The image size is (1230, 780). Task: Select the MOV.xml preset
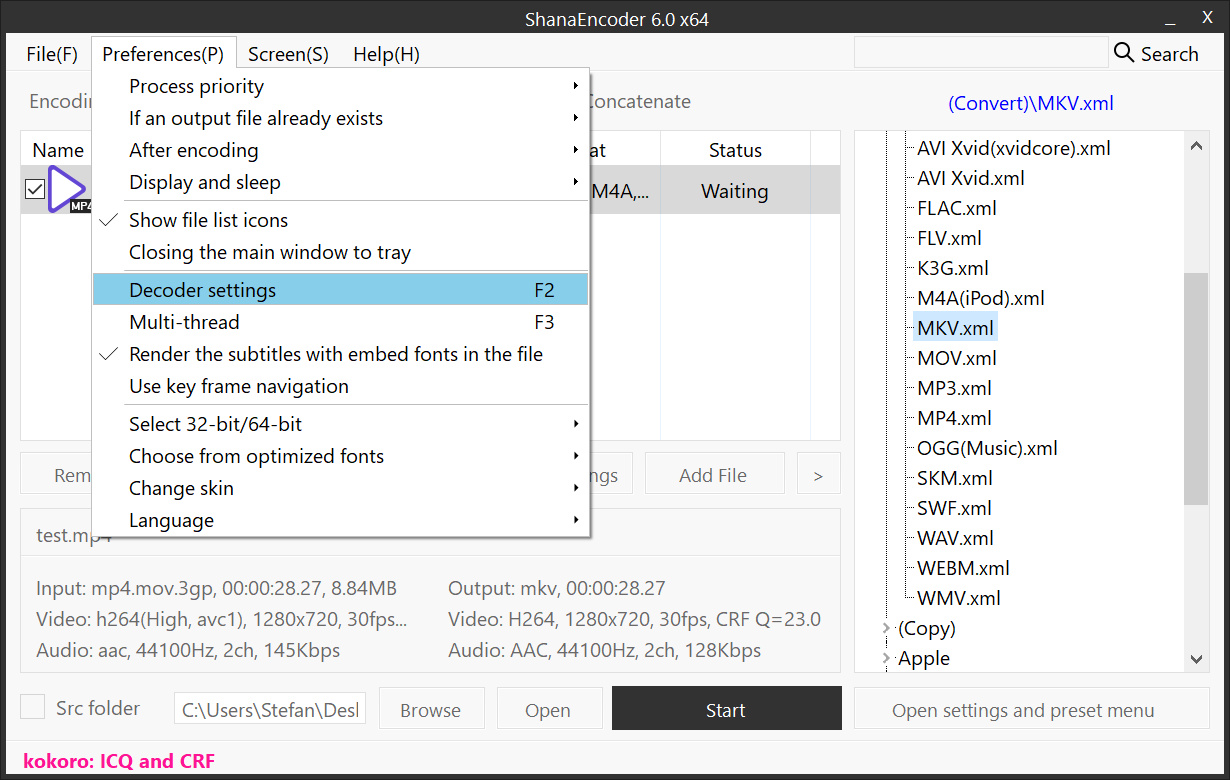tap(957, 358)
